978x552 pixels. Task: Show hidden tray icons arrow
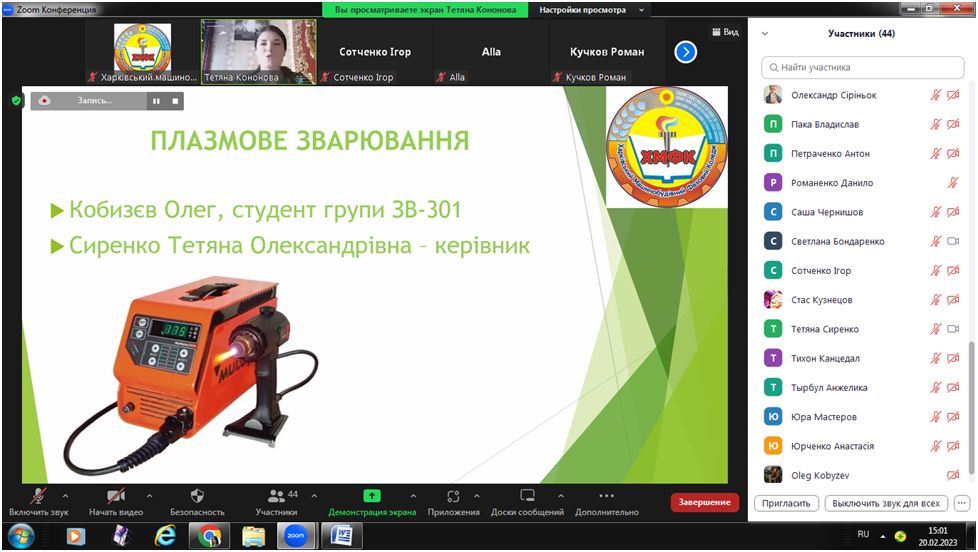point(883,536)
